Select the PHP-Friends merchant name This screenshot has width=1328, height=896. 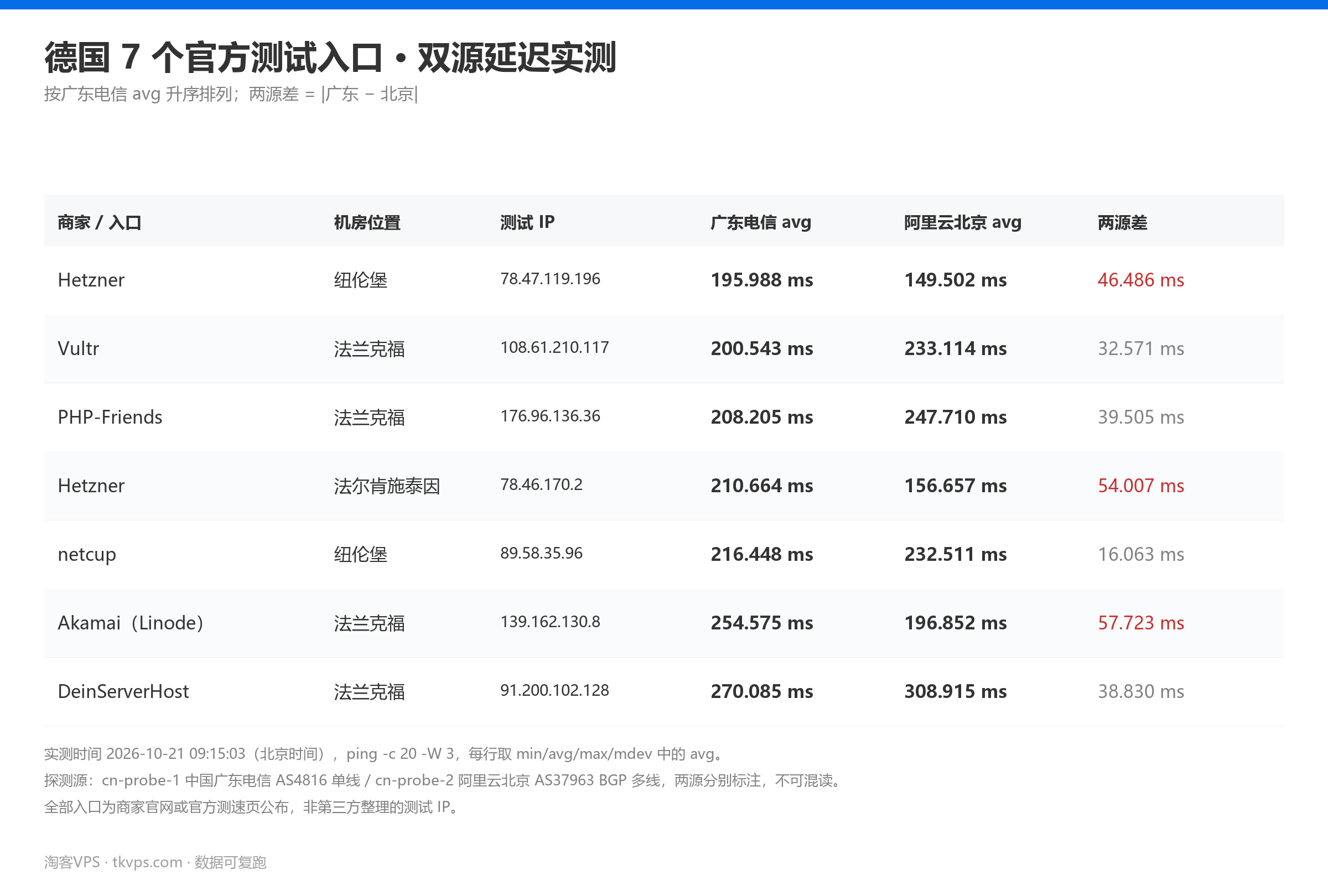tap(110, 418)
